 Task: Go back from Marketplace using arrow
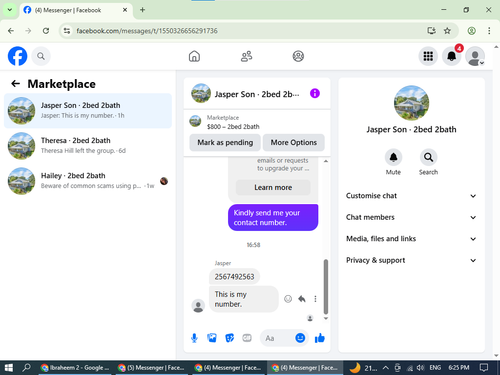(x=15, y=84)
